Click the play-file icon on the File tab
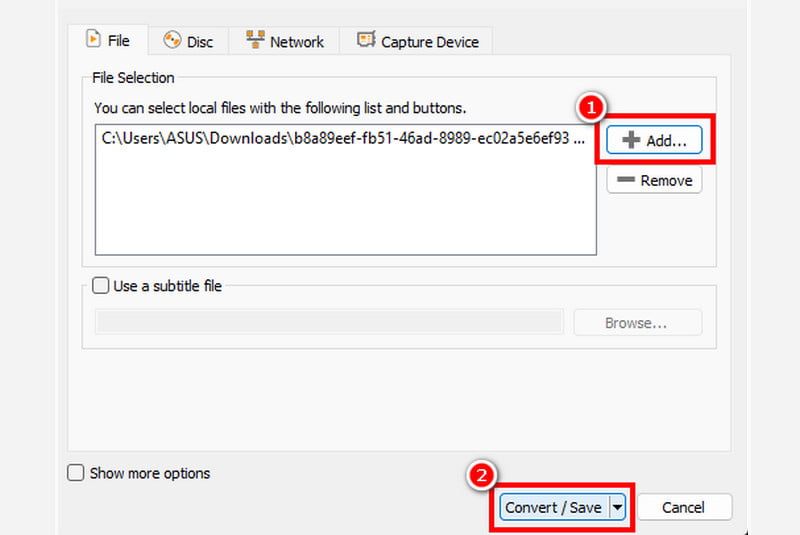The width and height of the screenshot is (800, 535). coord(93,40)
